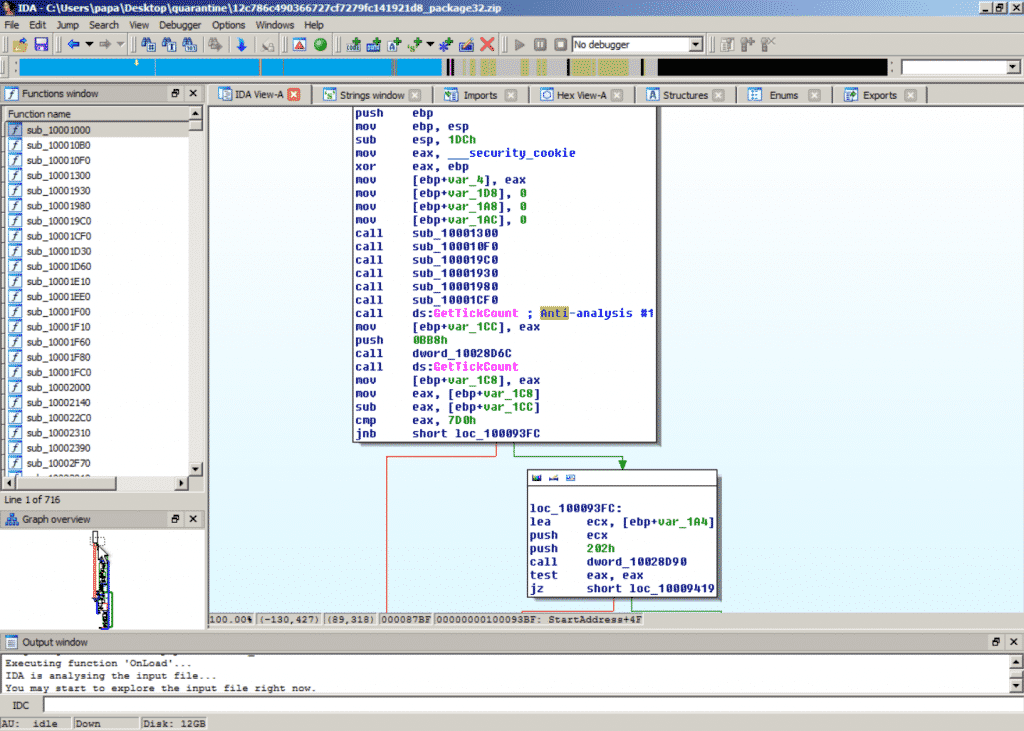Open the forward-history dropdown arrow
The width and height of the screenshot is (1024, 731).
tap(120, 44)
